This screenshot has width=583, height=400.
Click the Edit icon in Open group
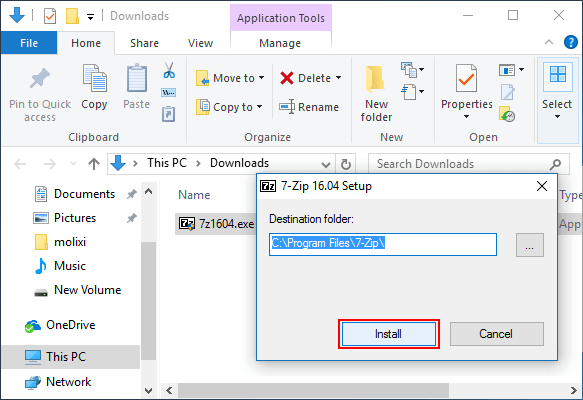click(x=508, y=92)
